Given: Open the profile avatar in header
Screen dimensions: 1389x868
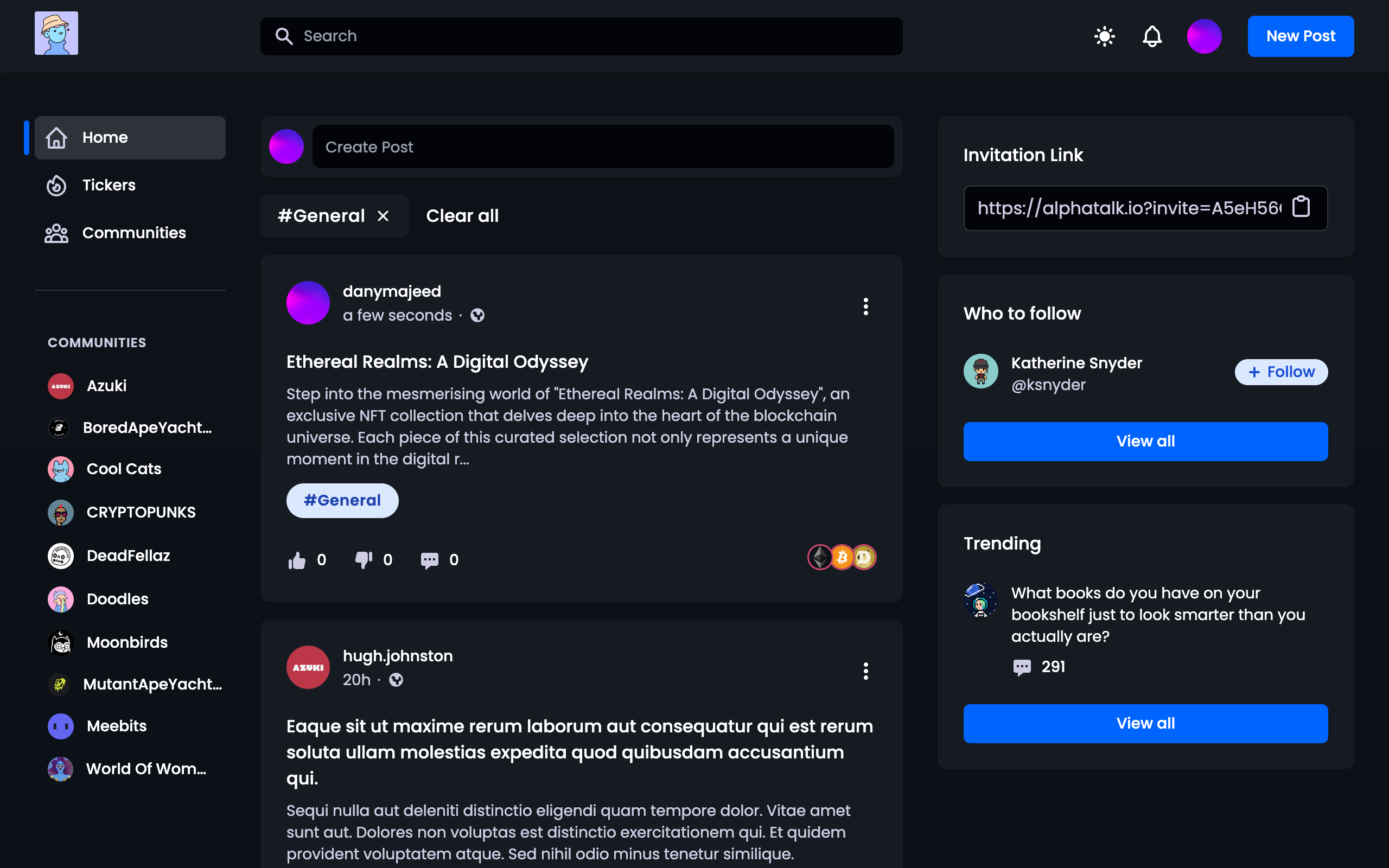Looking at the screenshot, I should (1204, 36).
